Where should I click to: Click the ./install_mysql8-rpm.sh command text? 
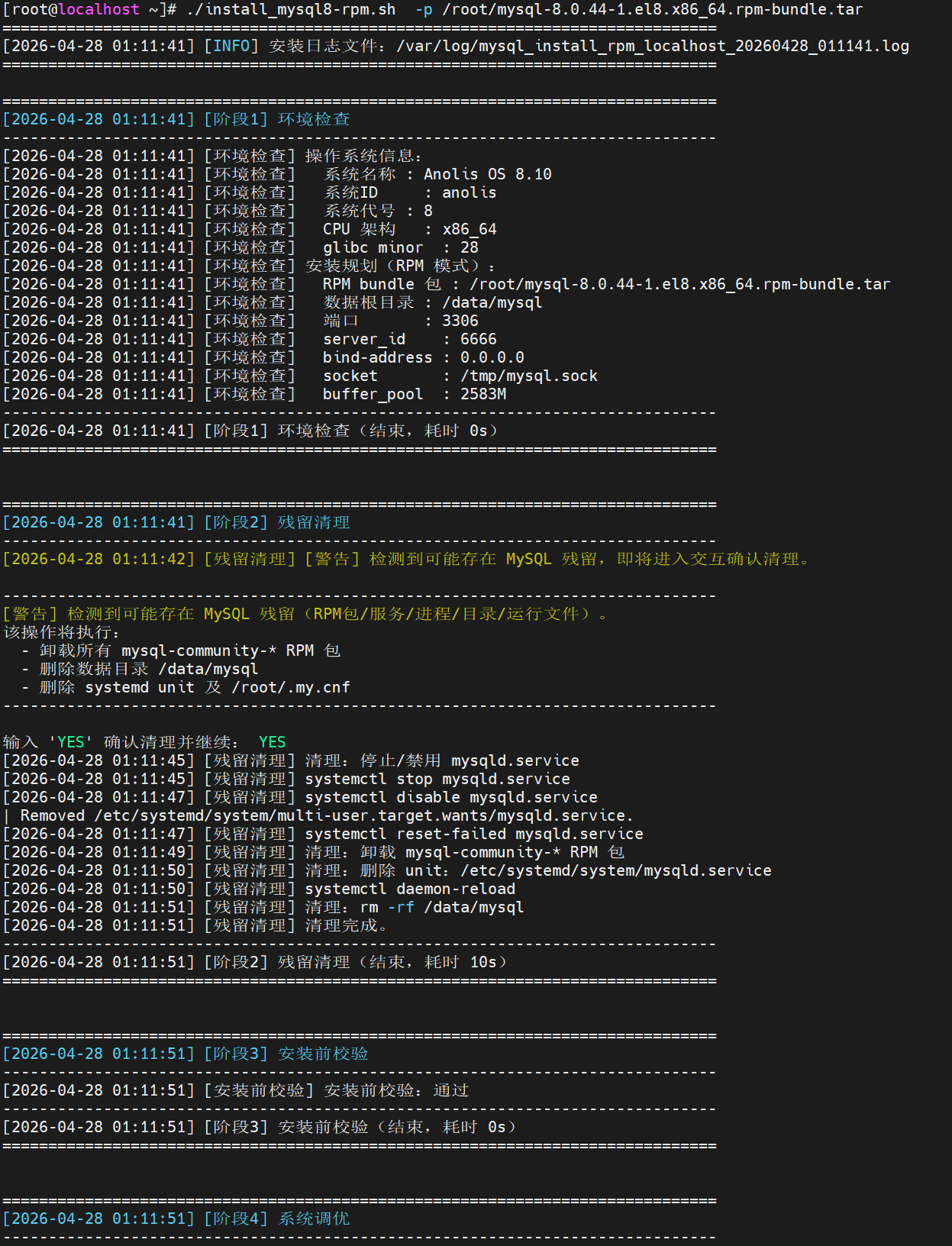click(x=291, y=9)
